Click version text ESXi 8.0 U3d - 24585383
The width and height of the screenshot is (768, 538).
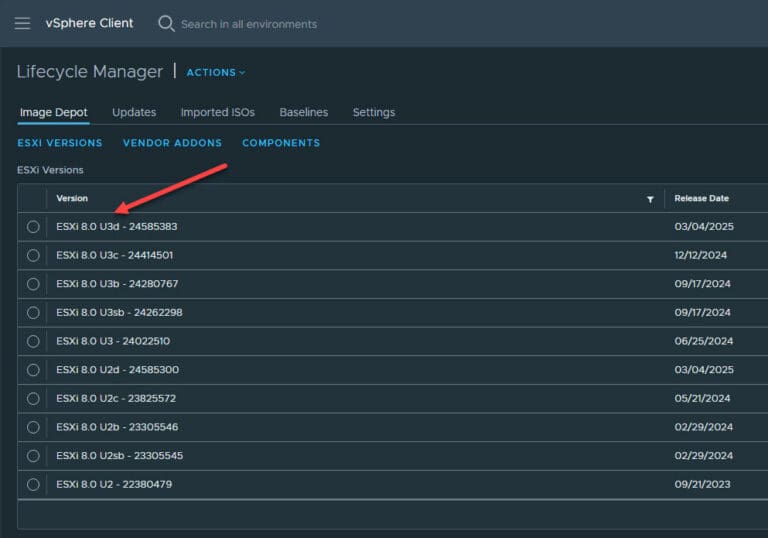click(x=117, y=226)
